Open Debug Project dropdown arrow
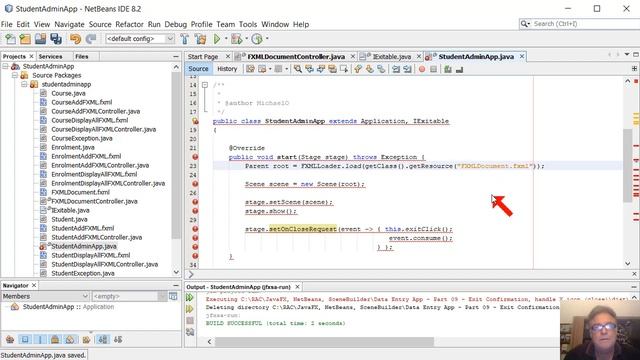640x360 pixels. (x=246, y=39)
